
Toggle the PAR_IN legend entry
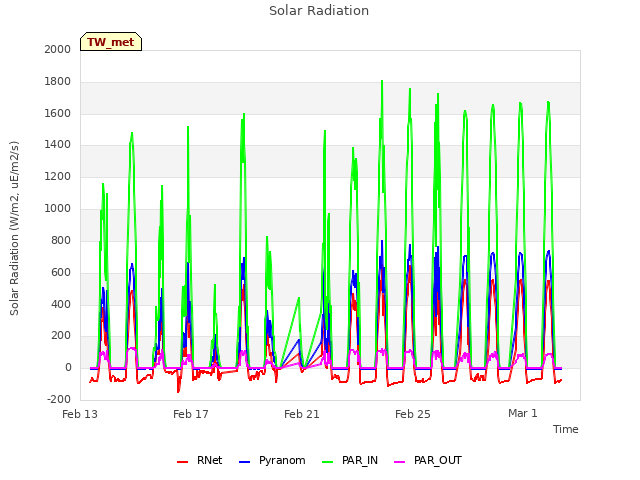tap(350, 460)
